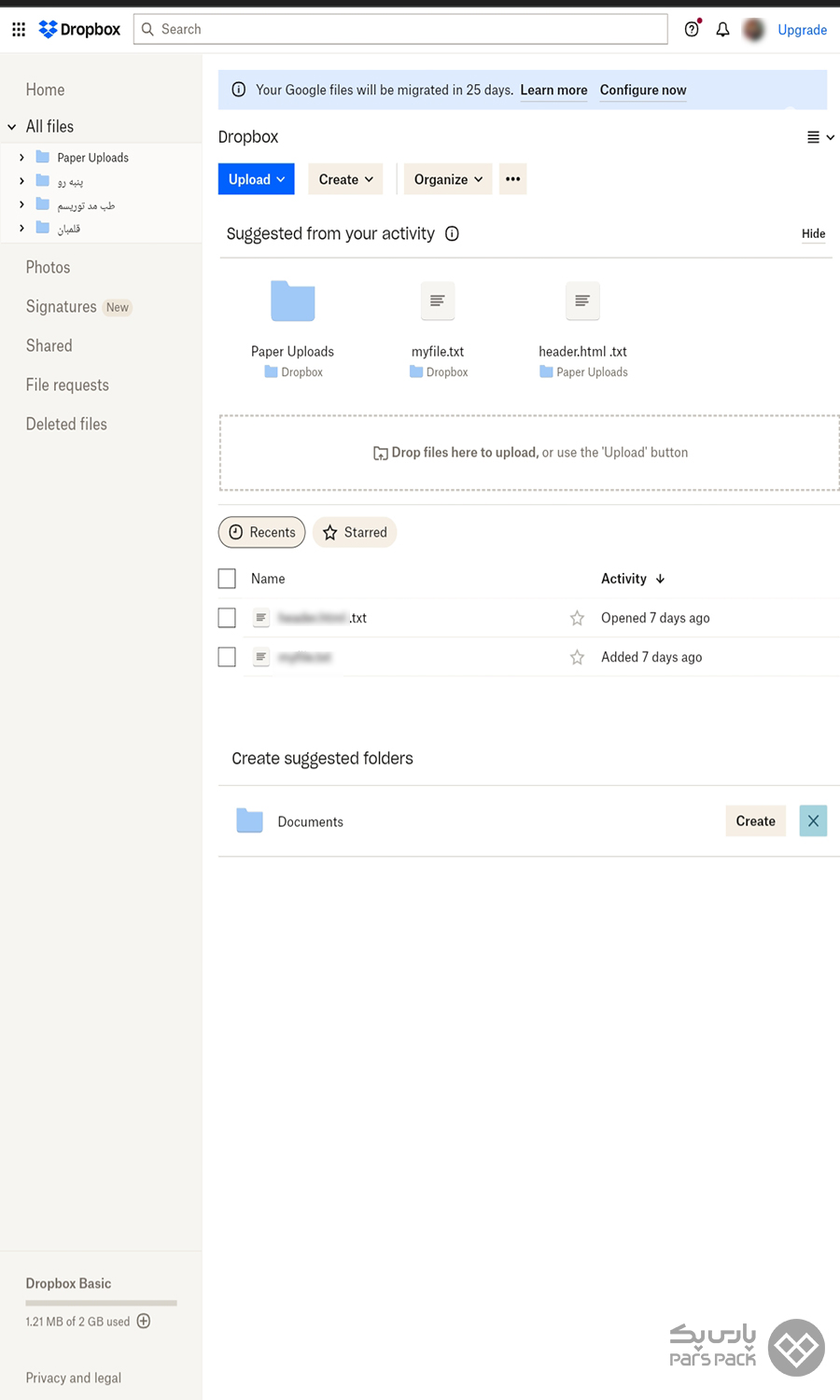Expand the Paper Uploads tree folder
The width and height of the screenshot is (840, 1400).
pyautogui.click(x=21, y=158)
